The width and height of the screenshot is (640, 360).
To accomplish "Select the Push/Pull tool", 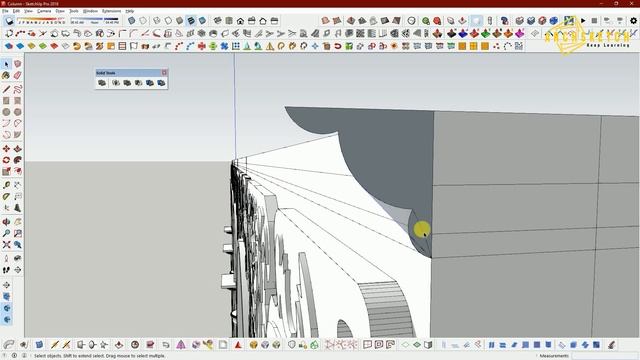I will (18, 149).
